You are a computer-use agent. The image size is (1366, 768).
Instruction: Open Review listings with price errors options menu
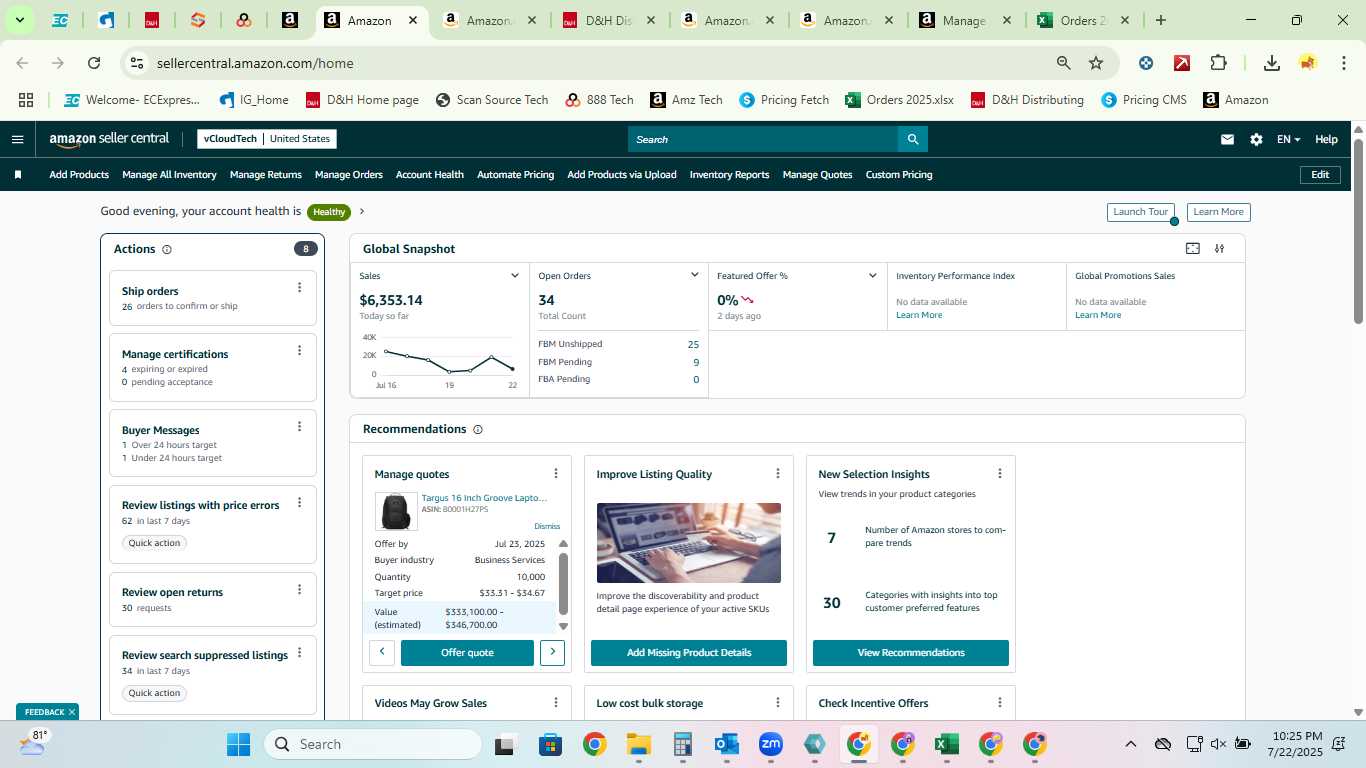[299, 502]
